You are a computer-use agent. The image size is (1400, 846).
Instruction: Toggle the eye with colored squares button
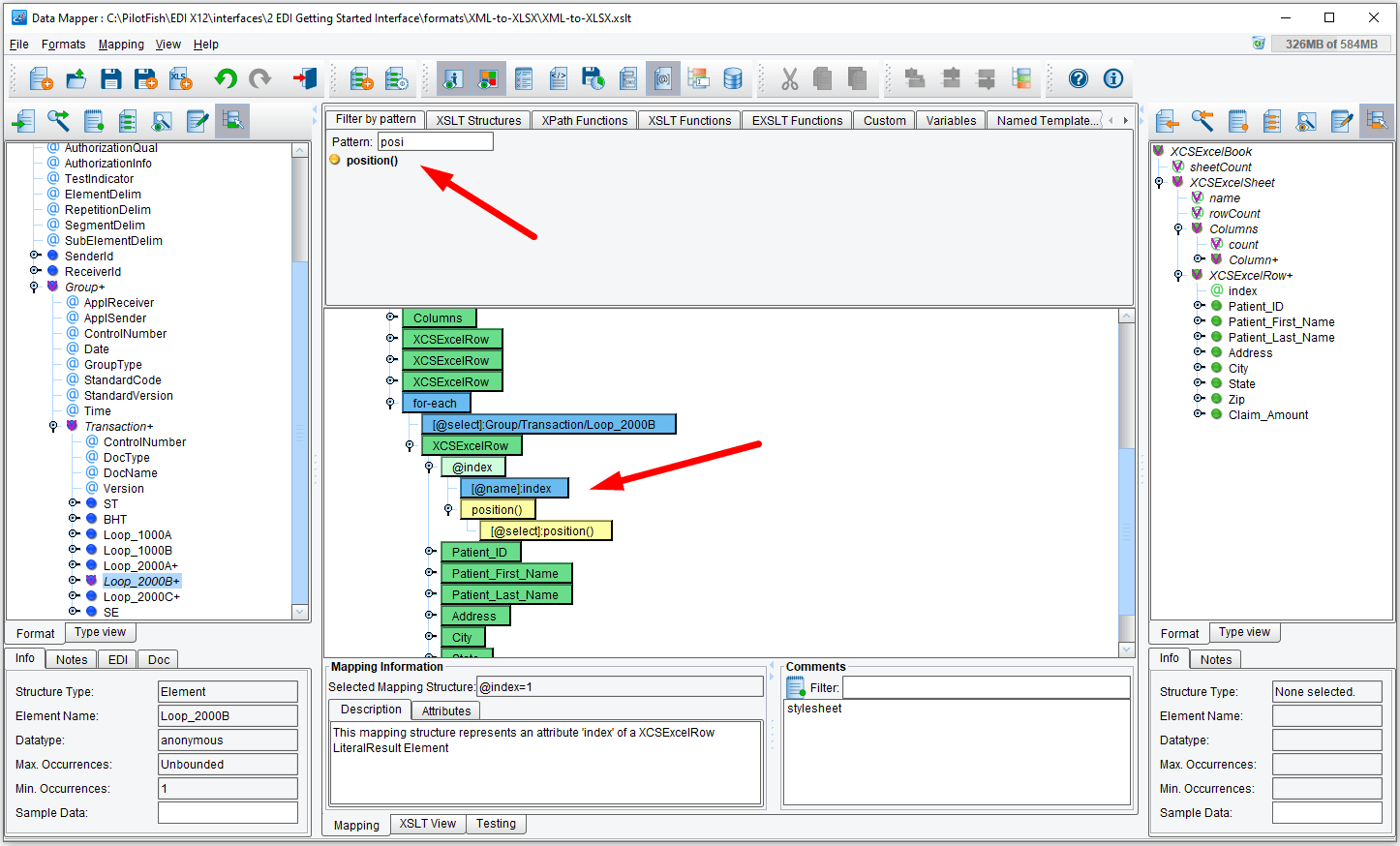489,78
